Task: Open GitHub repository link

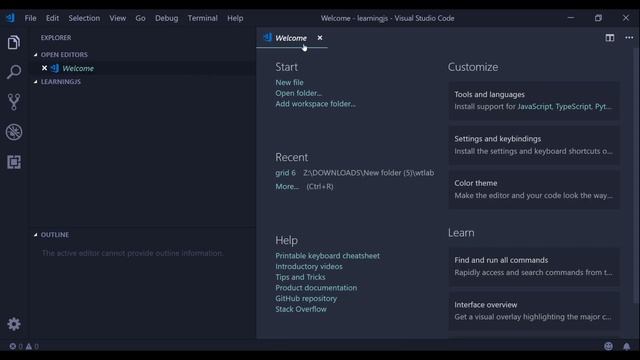Action: coord(306,298)
